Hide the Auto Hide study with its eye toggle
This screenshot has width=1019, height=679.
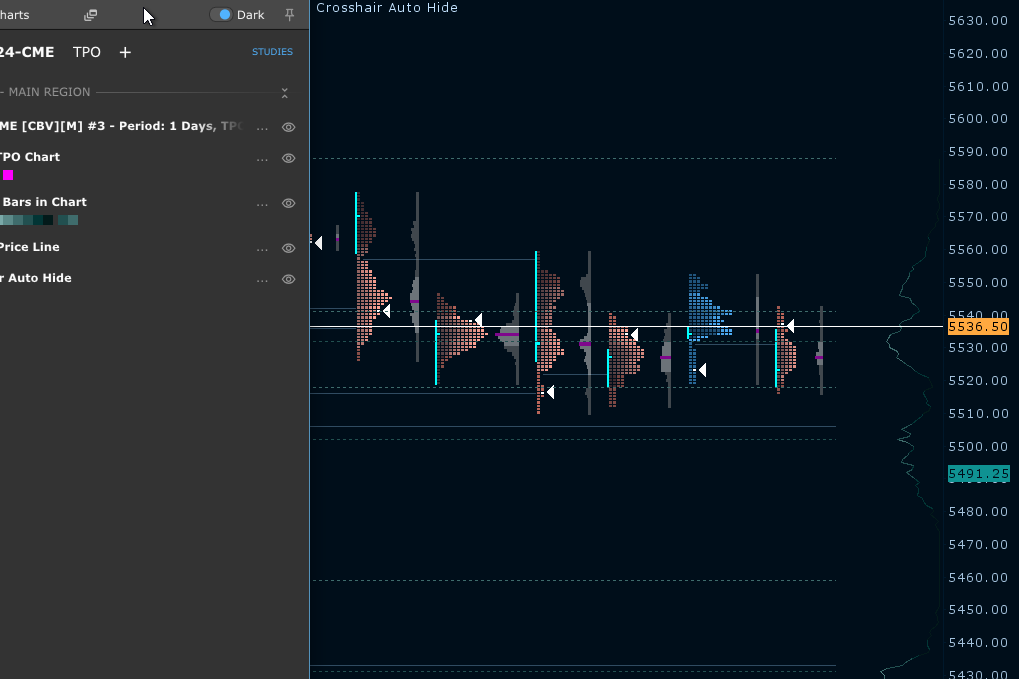pos(288,279)
